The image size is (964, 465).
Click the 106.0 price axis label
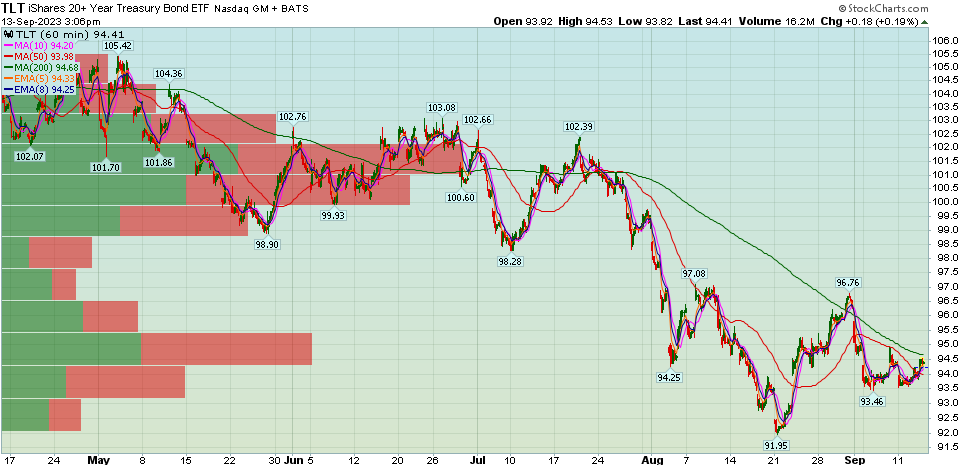point(946,41)
